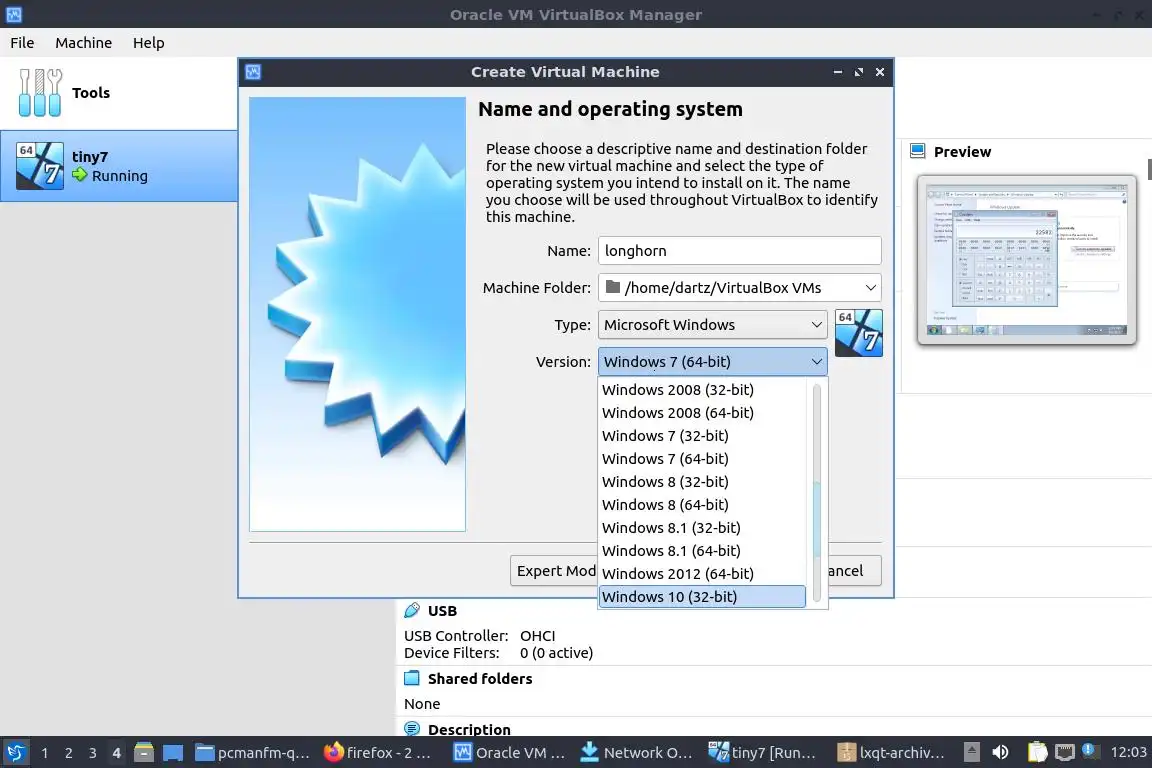This screenshot has height=768, width=1152.
Task: Click the Device Filters 0 (0 active) value
Action: click(x=556, y=653)
